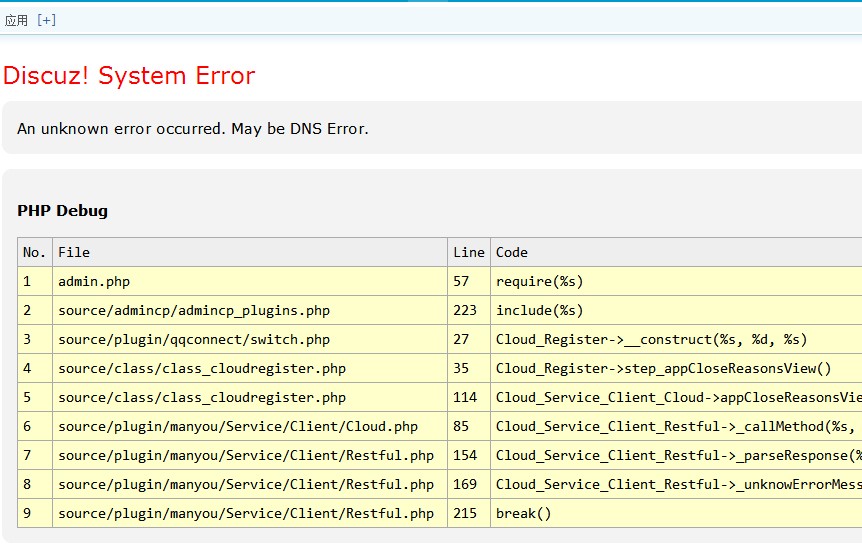Open the 应用 bookmark item
Viewport: 862px width, 550px height.
coord(16,20)
